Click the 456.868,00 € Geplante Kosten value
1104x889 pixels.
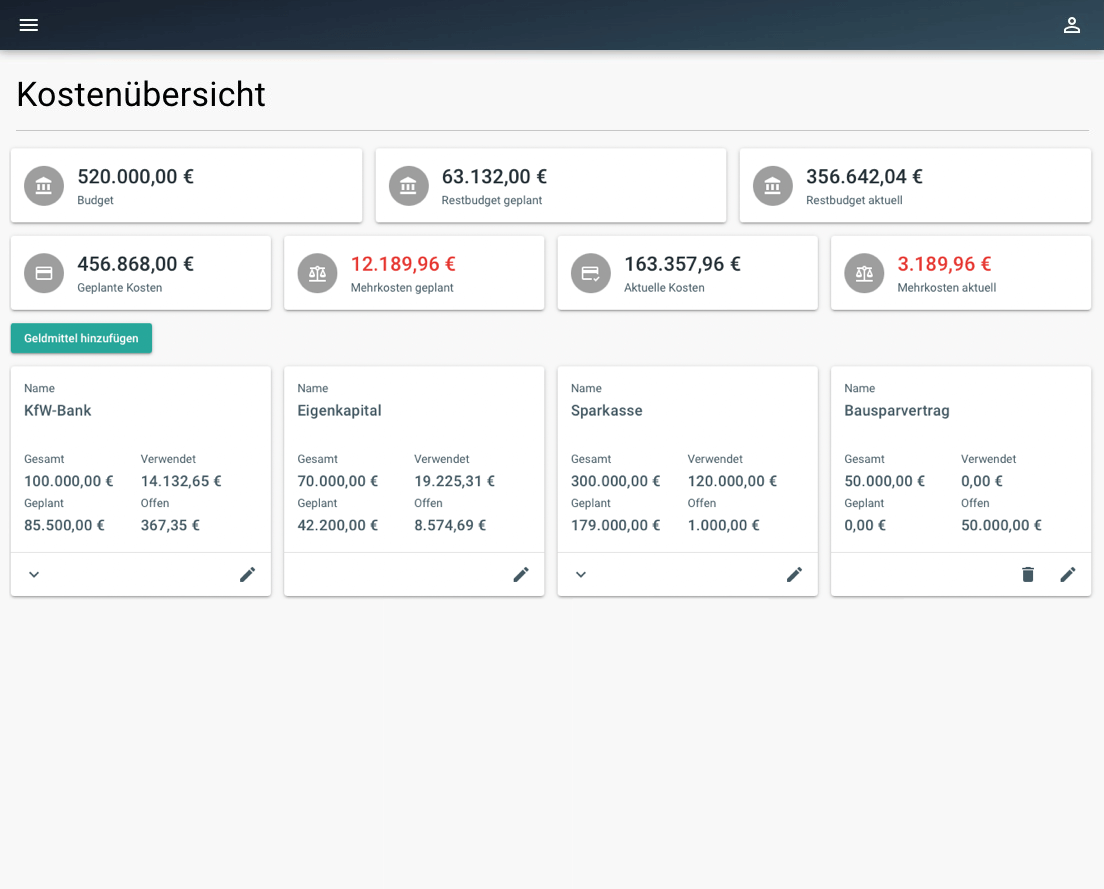click(135, 264)
